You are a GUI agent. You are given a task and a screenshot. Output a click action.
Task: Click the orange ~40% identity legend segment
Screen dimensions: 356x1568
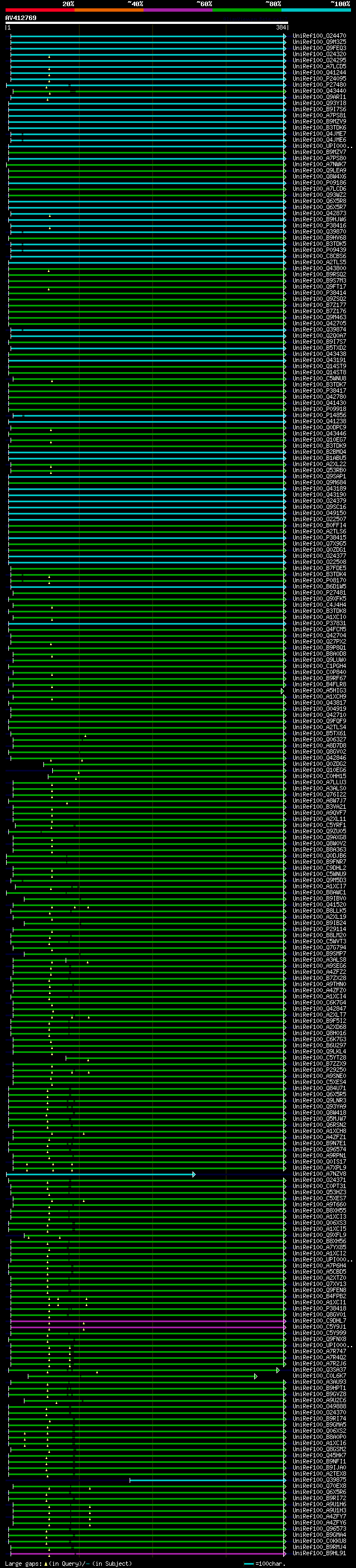coord(109,10)
